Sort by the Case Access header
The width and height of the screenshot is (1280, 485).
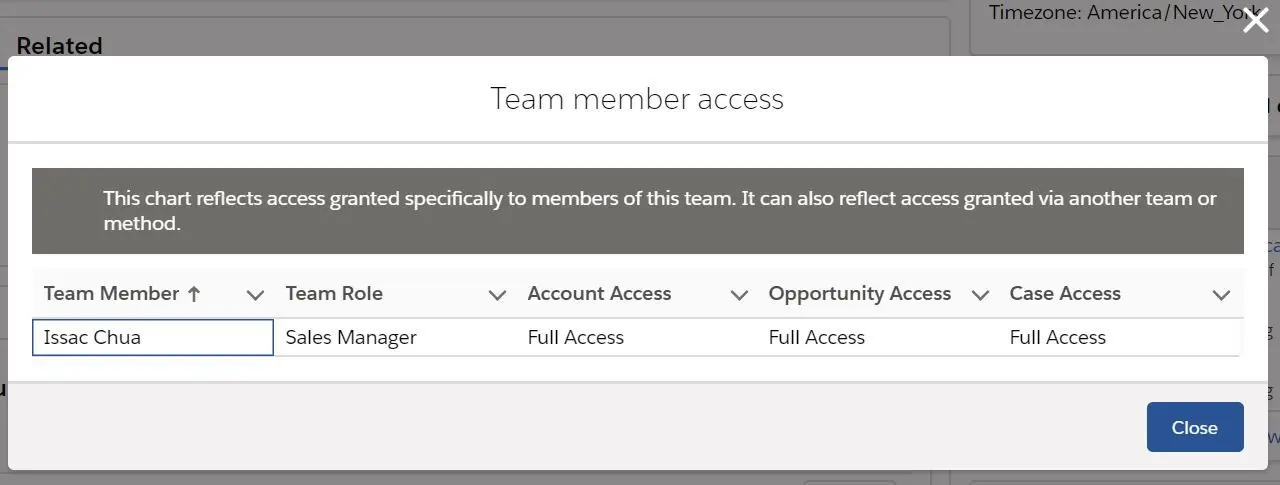[x=1065, y=294]
